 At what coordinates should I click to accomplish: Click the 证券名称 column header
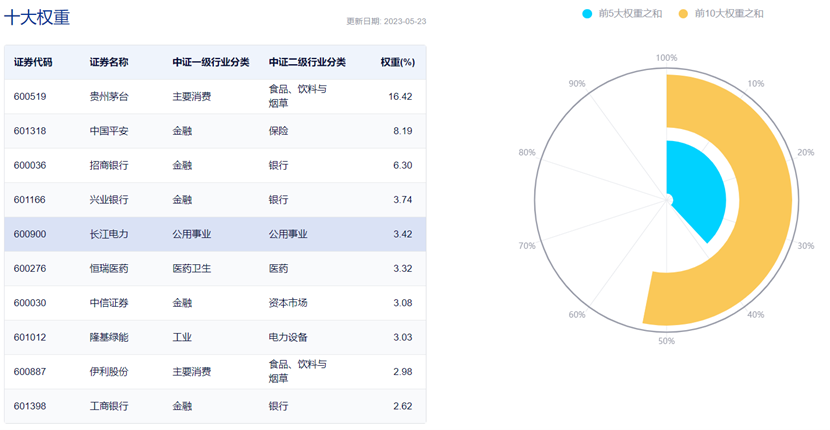click(109, 62)
